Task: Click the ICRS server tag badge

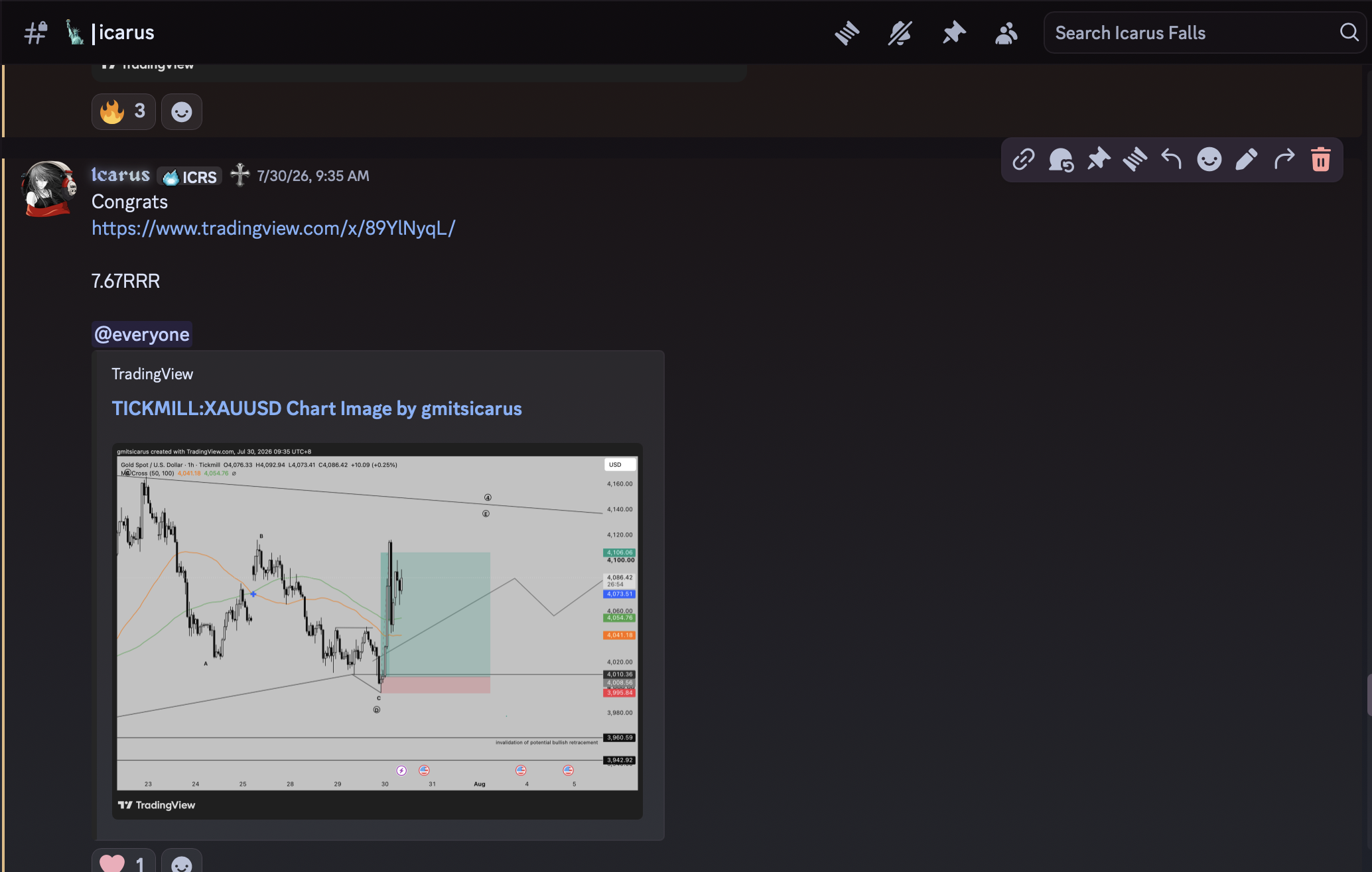Action: pos(190,176)
